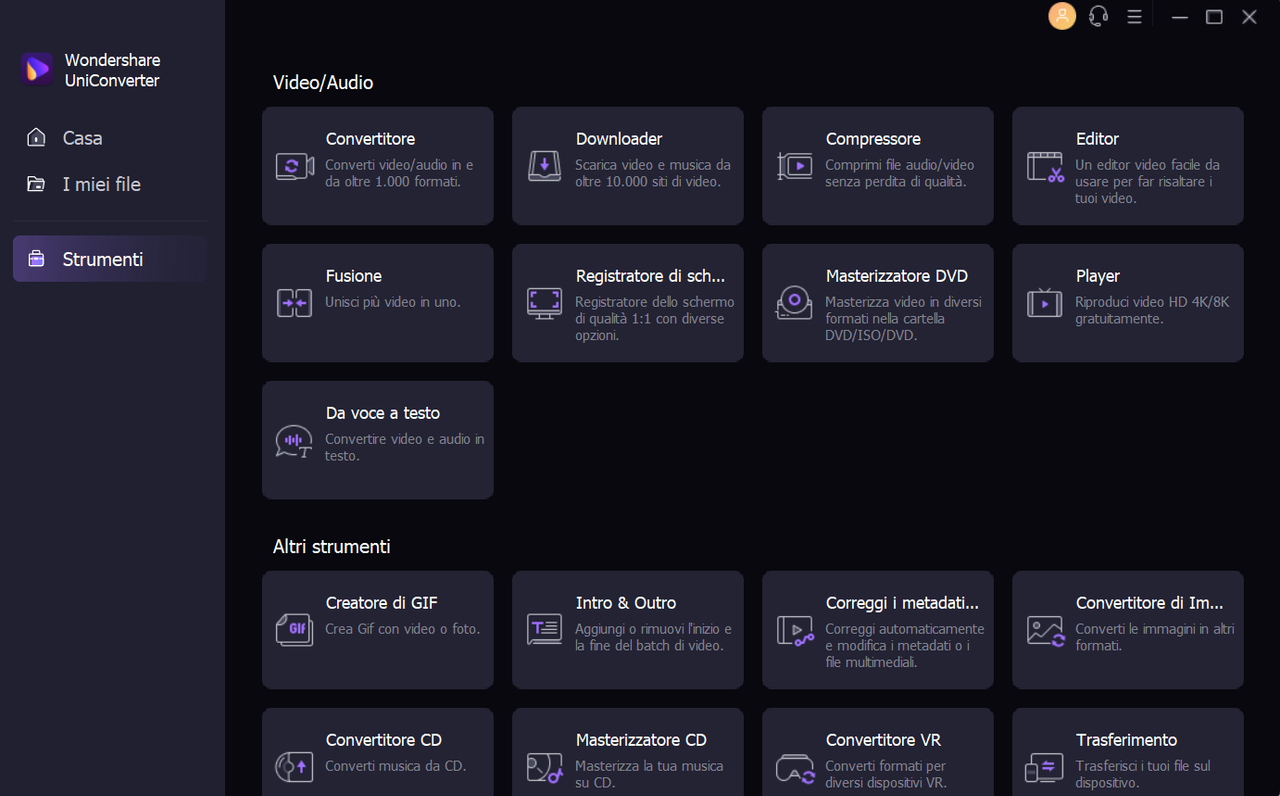Open the hamburger menu in title bar
Image resolution: width=1280 pixels, height=796 pixels.
pyautogui.click(x=1134, y=17)
